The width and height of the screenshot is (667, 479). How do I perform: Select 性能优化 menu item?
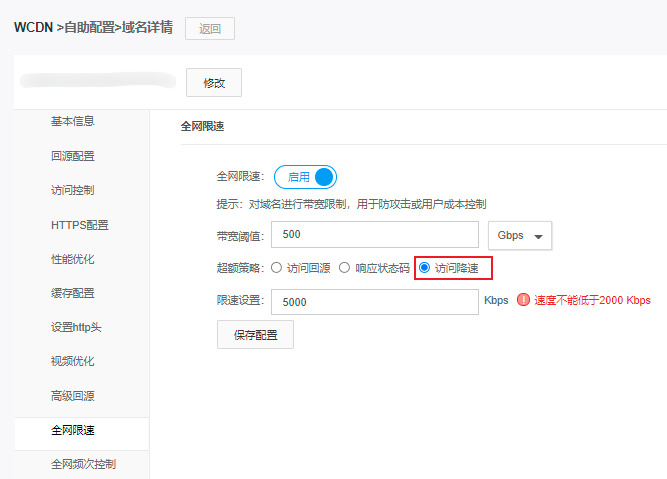(x=73, y=259)
